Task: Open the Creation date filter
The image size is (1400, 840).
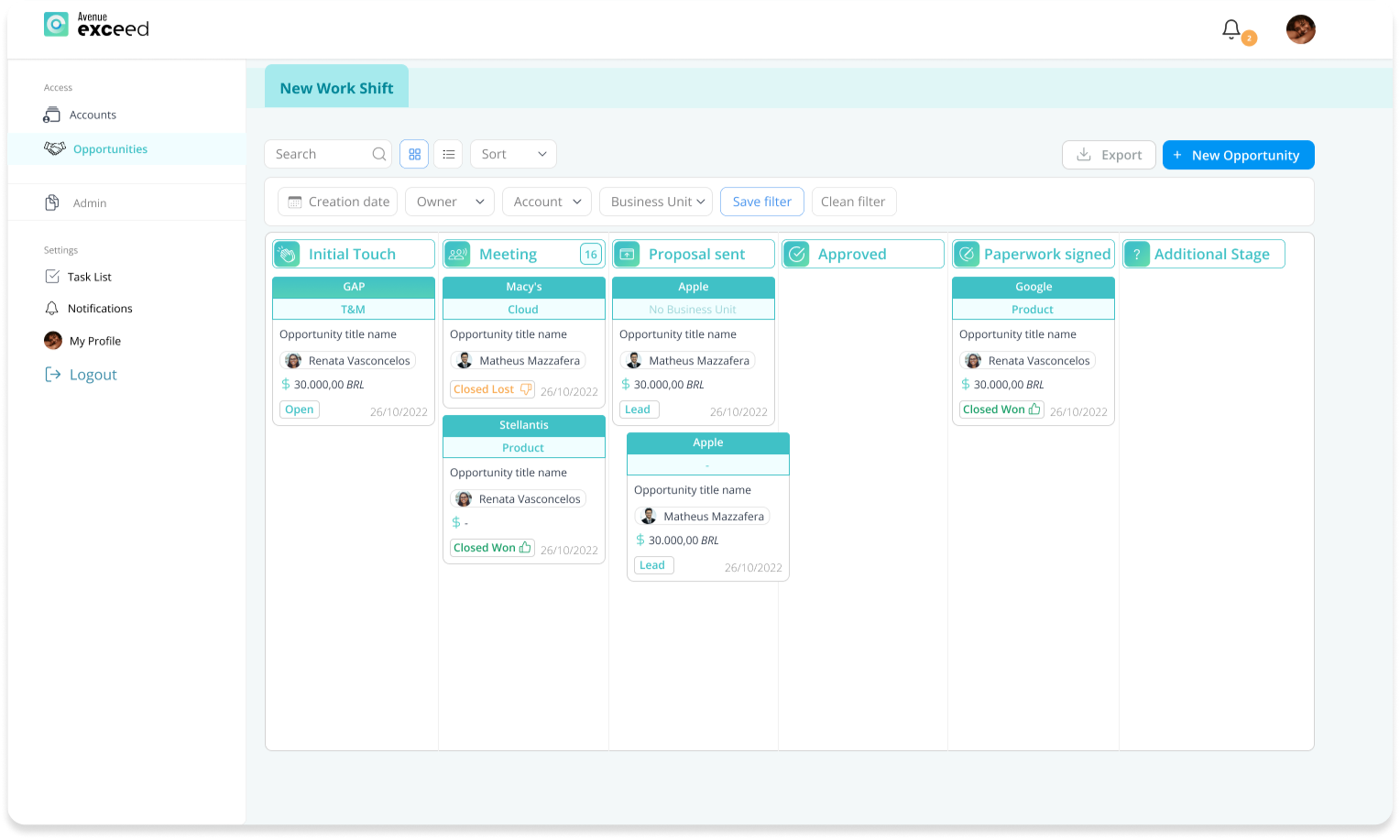Action: coord(337,202)
